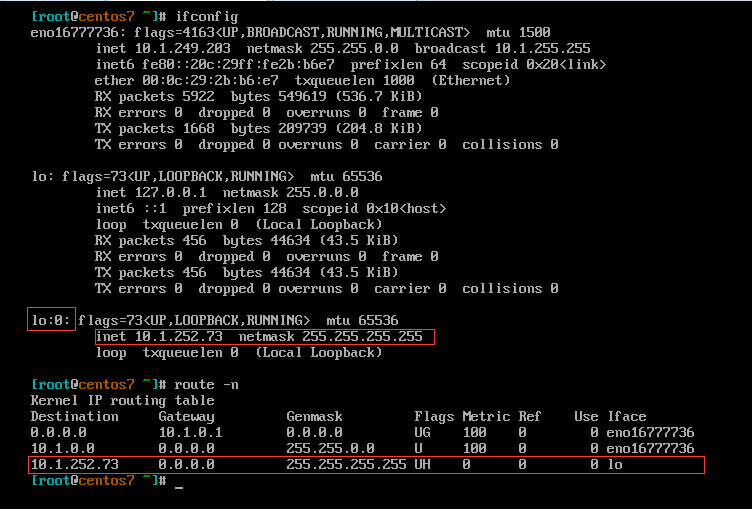Select the bytes 549619 value
This screenshot has width=752, height=509.
302,96
